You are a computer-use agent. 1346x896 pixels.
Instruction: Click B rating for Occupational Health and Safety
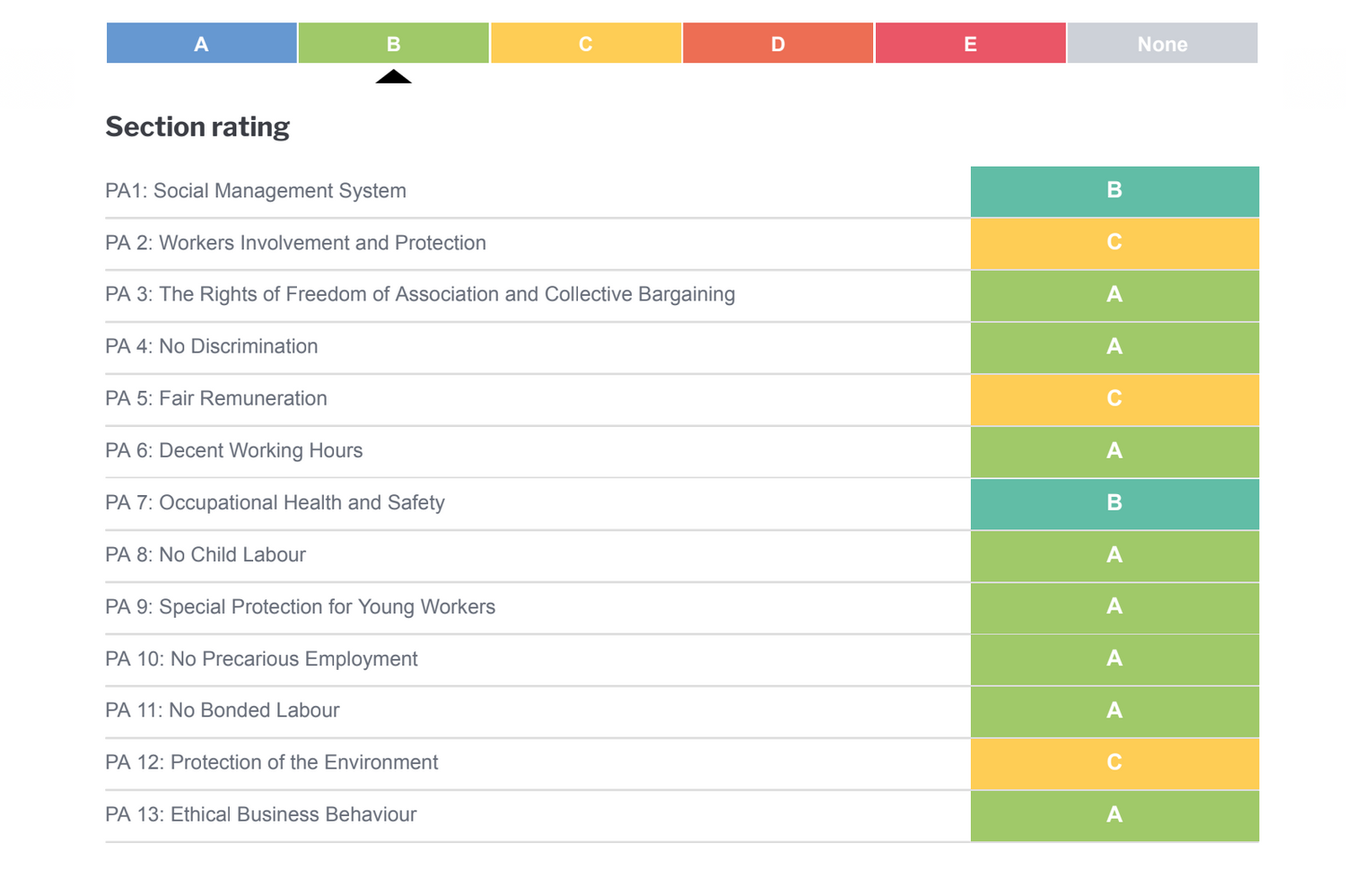[1114, 502]
